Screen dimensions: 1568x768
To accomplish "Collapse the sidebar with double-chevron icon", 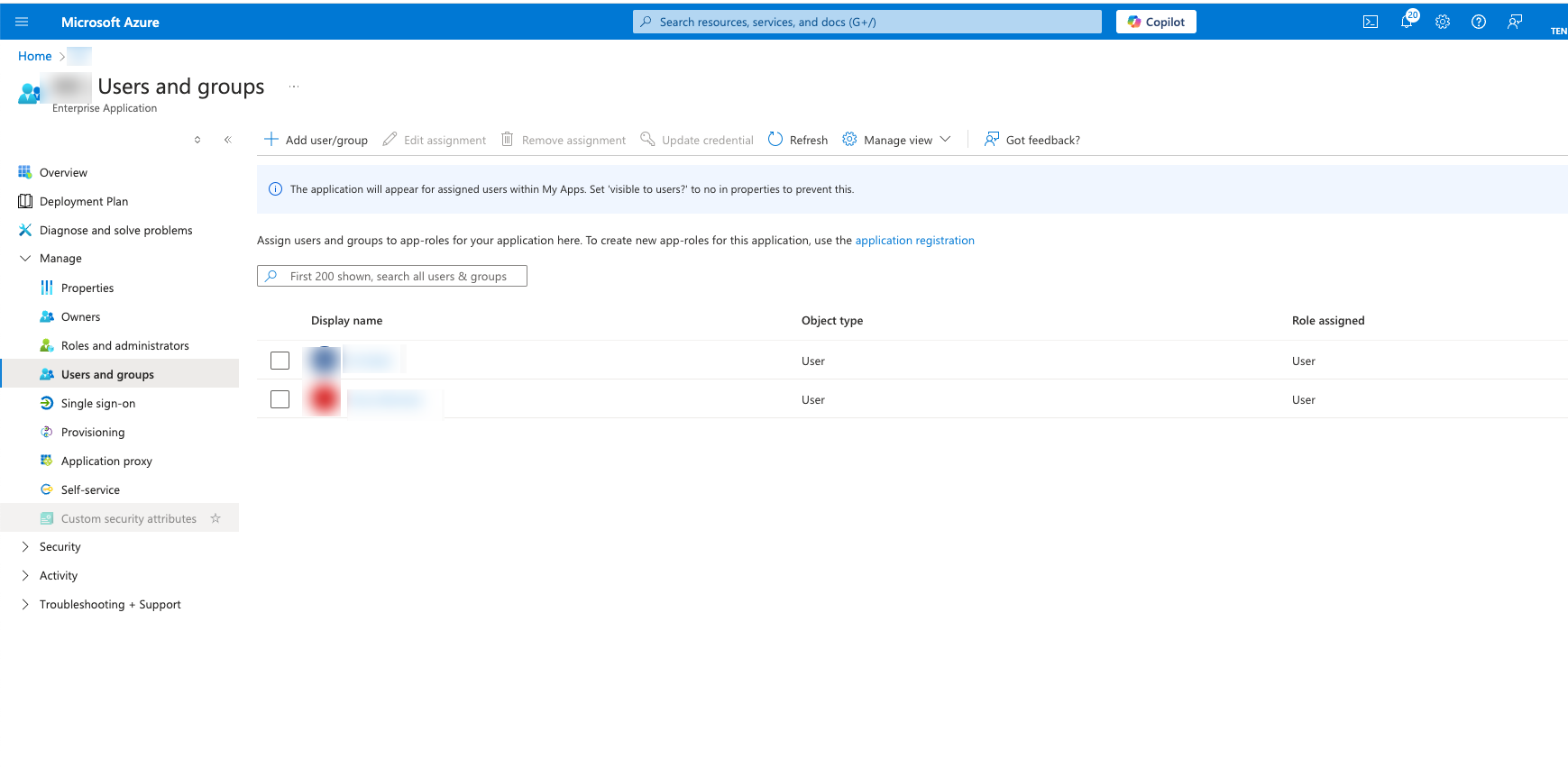I will coord(228,140).
